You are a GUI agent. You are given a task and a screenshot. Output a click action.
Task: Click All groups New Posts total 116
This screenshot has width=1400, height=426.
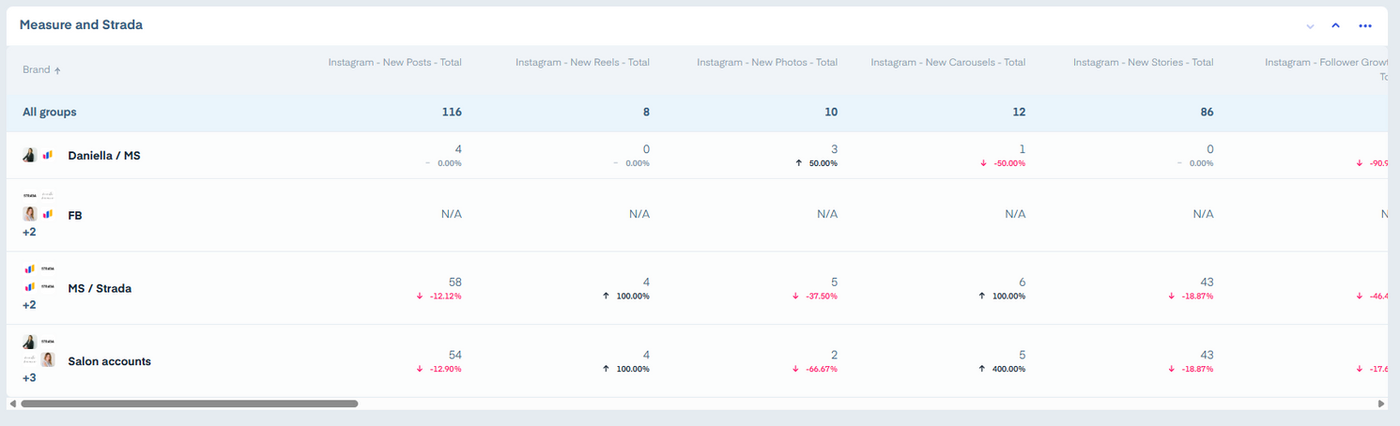(x=452, y=112)
